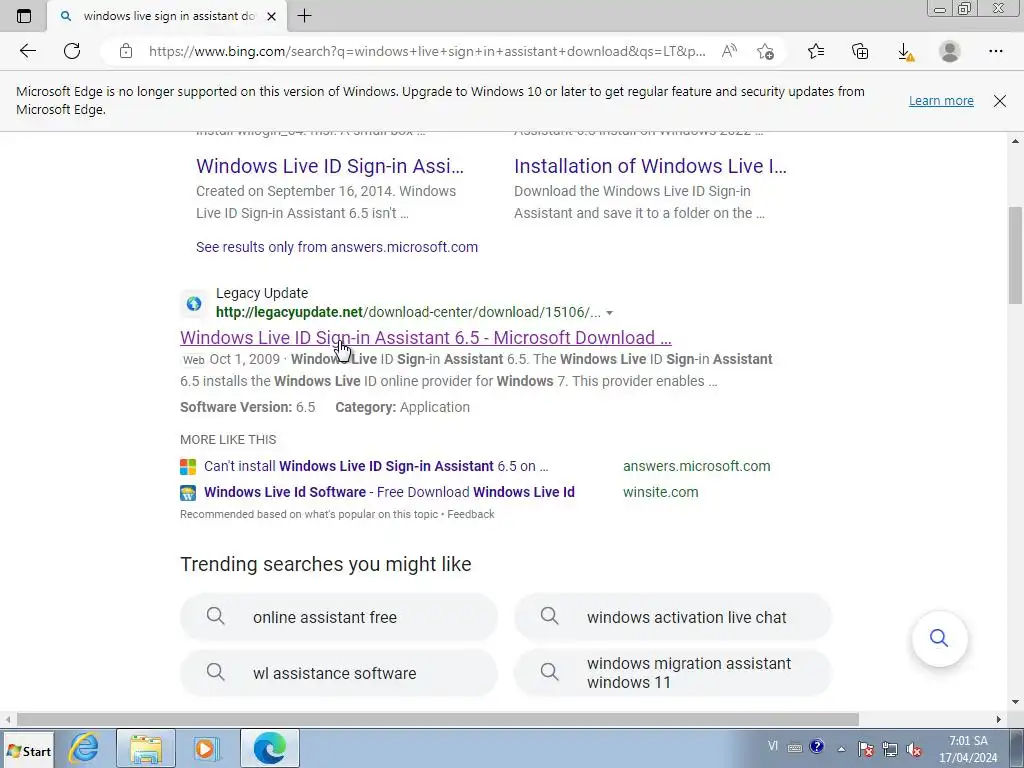Open Collections icon in toolbar
Image resolution: width=1024 pixels, height=768 pixels.
click(x=860, y=51)
